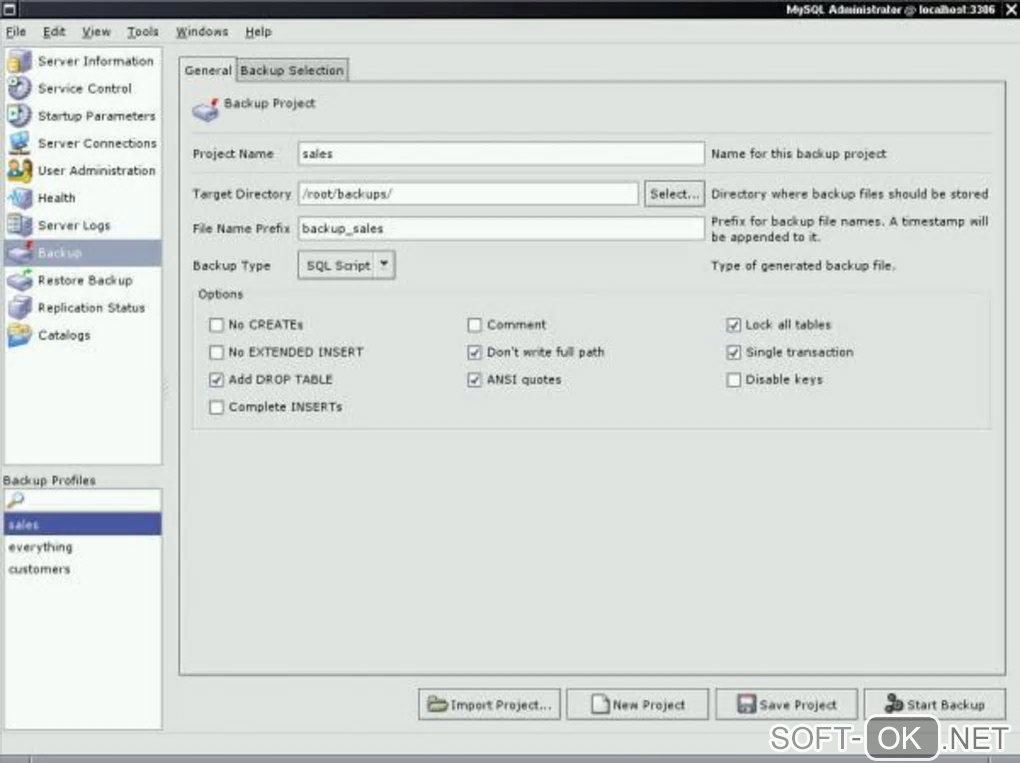
Task: Uncheck the Add DROP TABLE option
Action: (216, 379)
